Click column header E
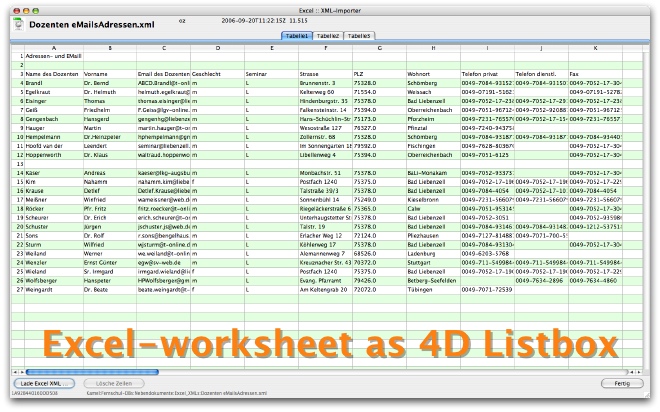Image resolution: width=660 pixels, height=412 pixels. coord(271,48)
